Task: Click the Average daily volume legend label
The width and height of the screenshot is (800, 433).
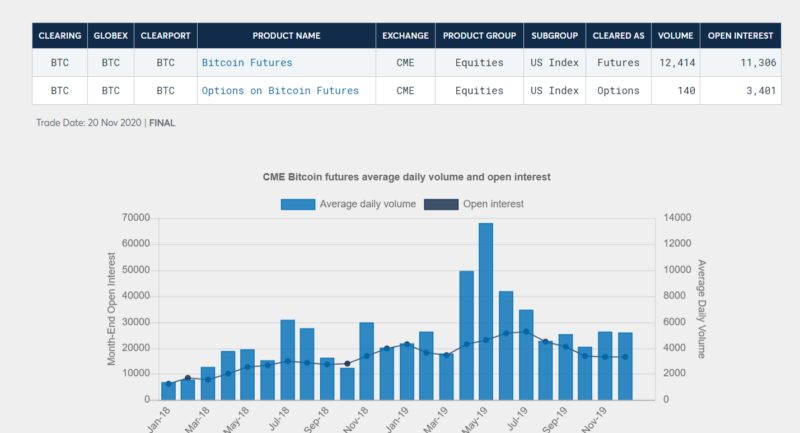Action: click(367, 204)
